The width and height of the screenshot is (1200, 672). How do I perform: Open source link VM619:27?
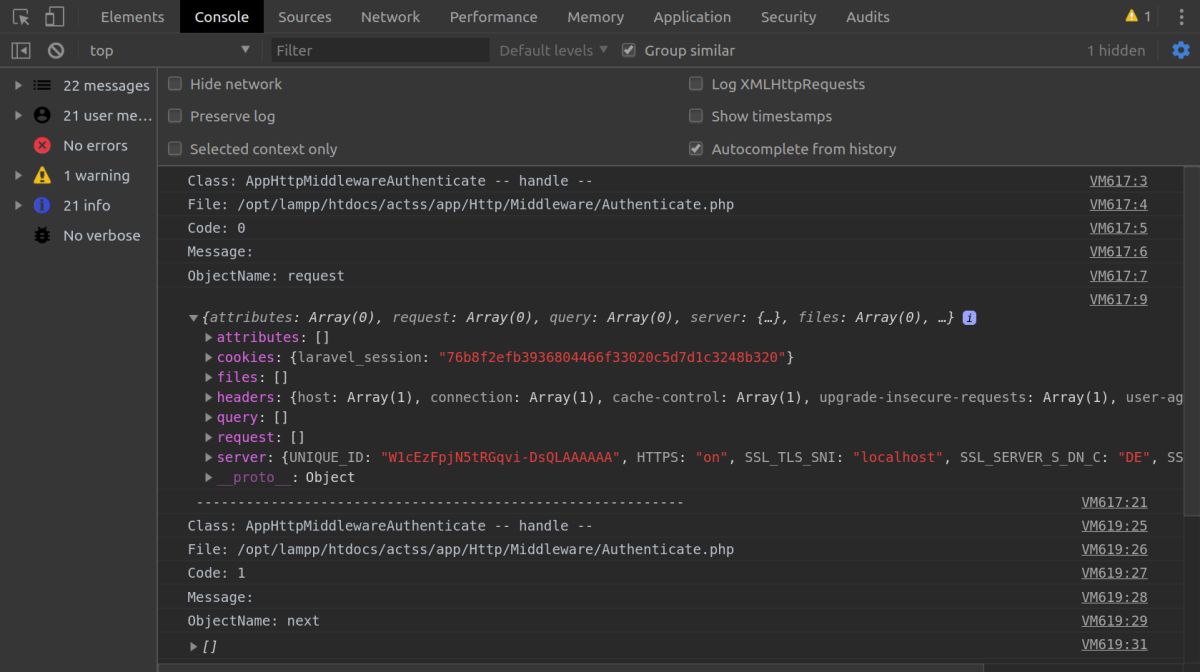pyautogui.click(x=1114, y=573)
